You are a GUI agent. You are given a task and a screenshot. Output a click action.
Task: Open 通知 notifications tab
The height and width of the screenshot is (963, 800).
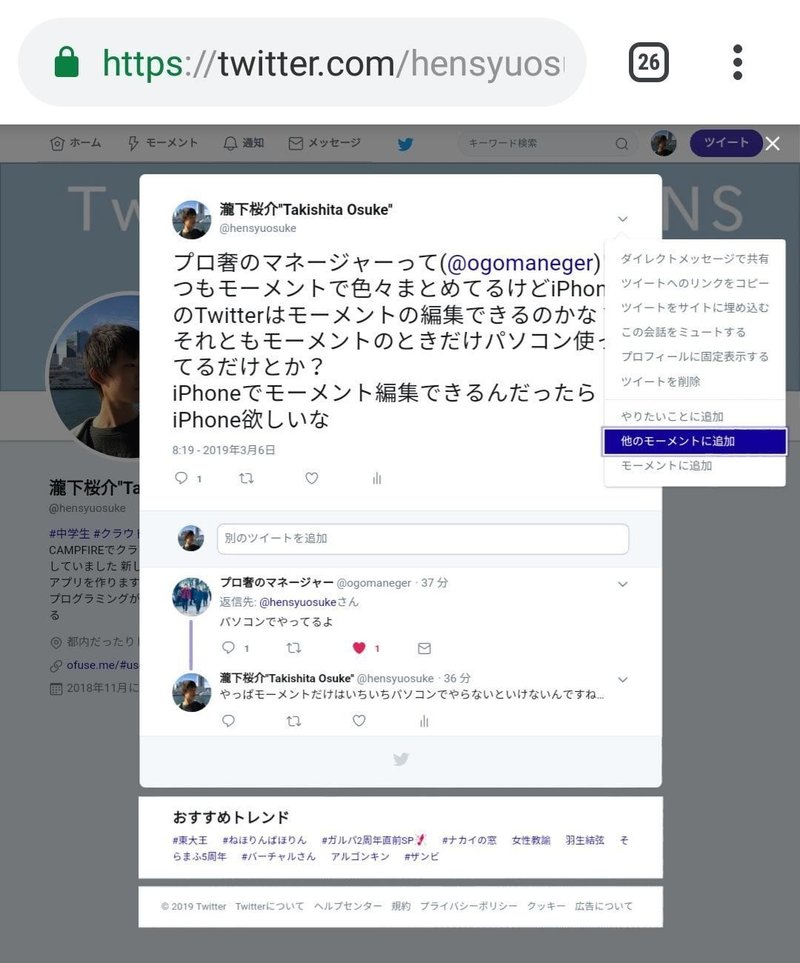[x=244, y=143]
